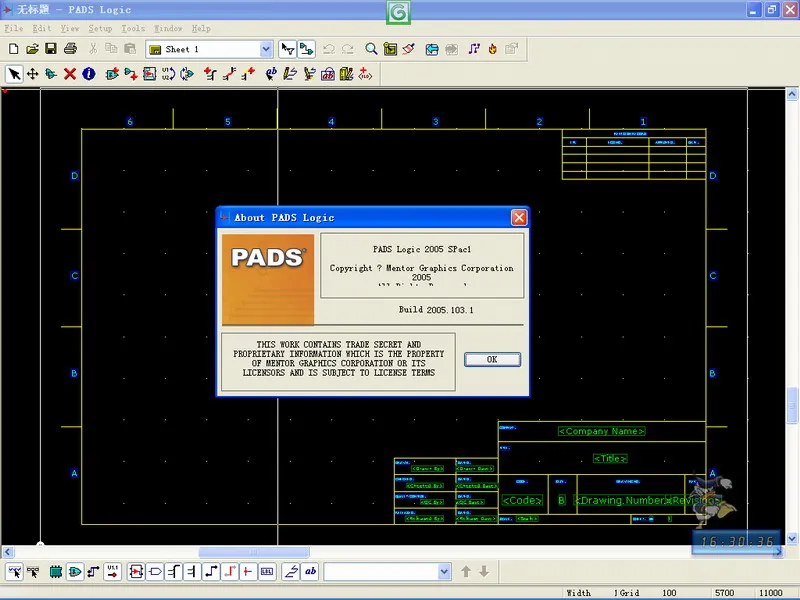Open the Tools menu
800x600 pixels.
coord(133,29)
